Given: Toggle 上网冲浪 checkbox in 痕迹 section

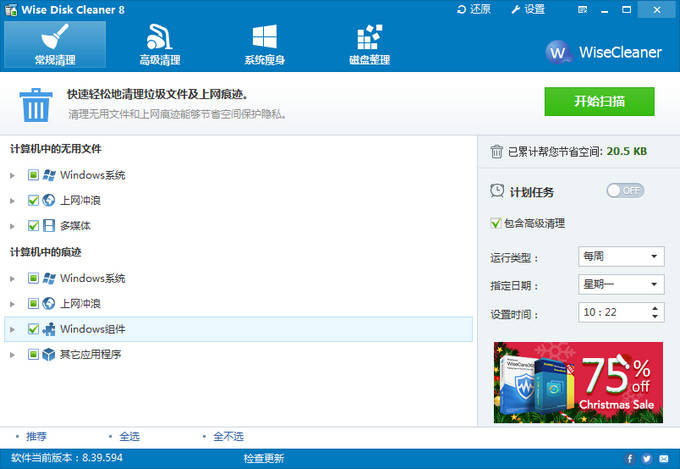Looking at the screenshot, I should (33, 303).
